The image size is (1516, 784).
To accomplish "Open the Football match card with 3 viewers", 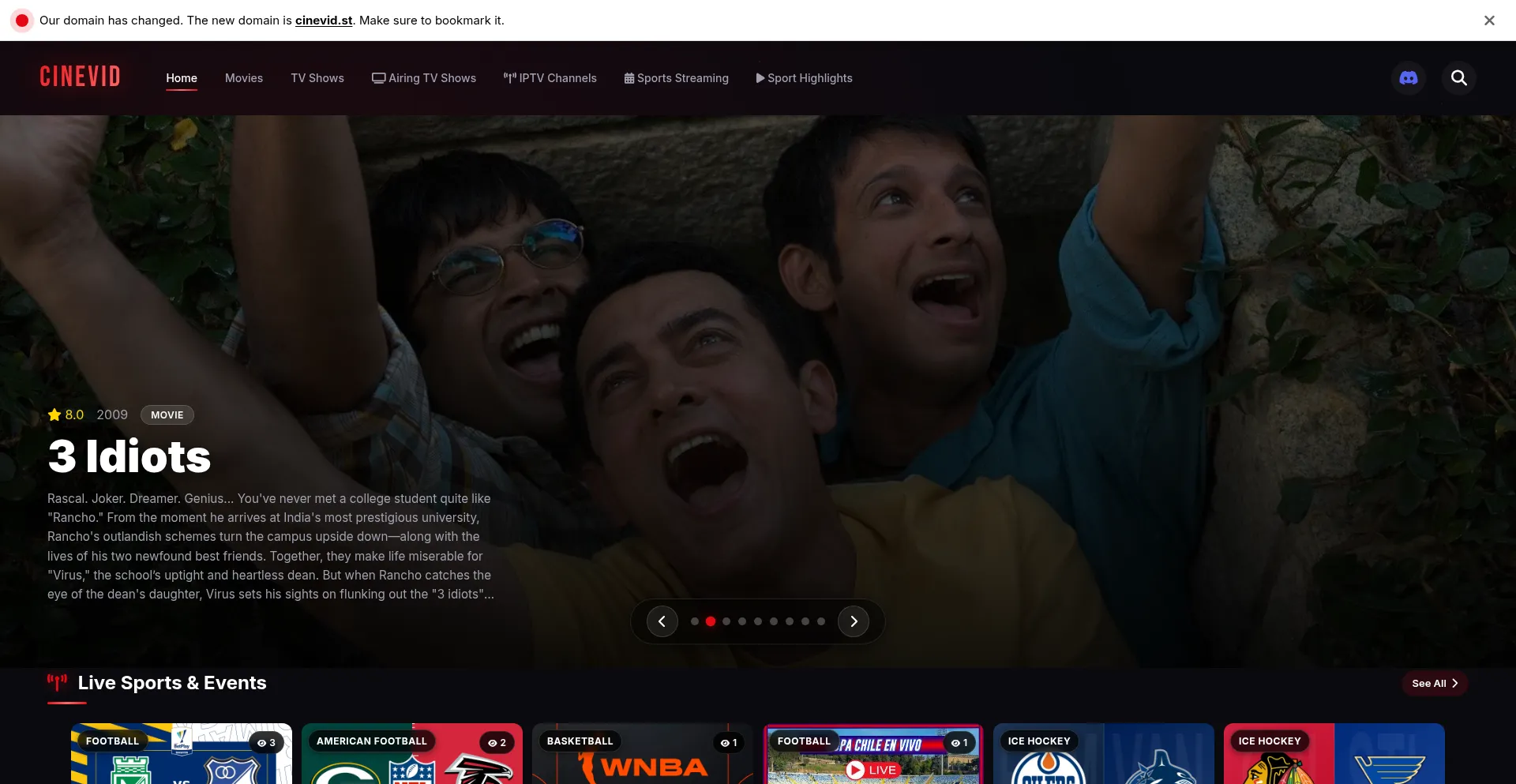I will [182, 754].
